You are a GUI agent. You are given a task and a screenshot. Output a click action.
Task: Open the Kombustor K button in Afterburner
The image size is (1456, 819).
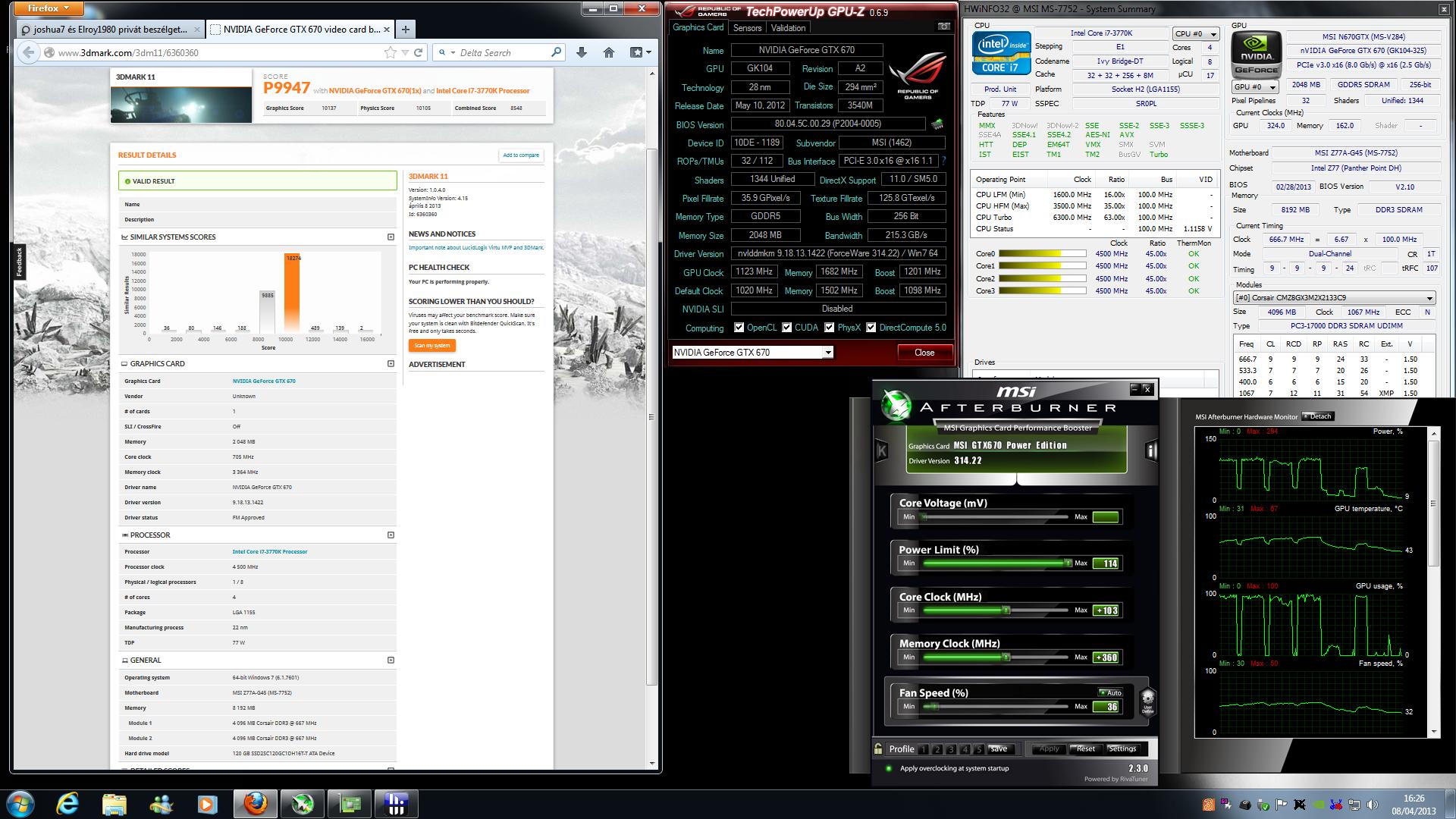pyautogui.click(x=881, y=450)
